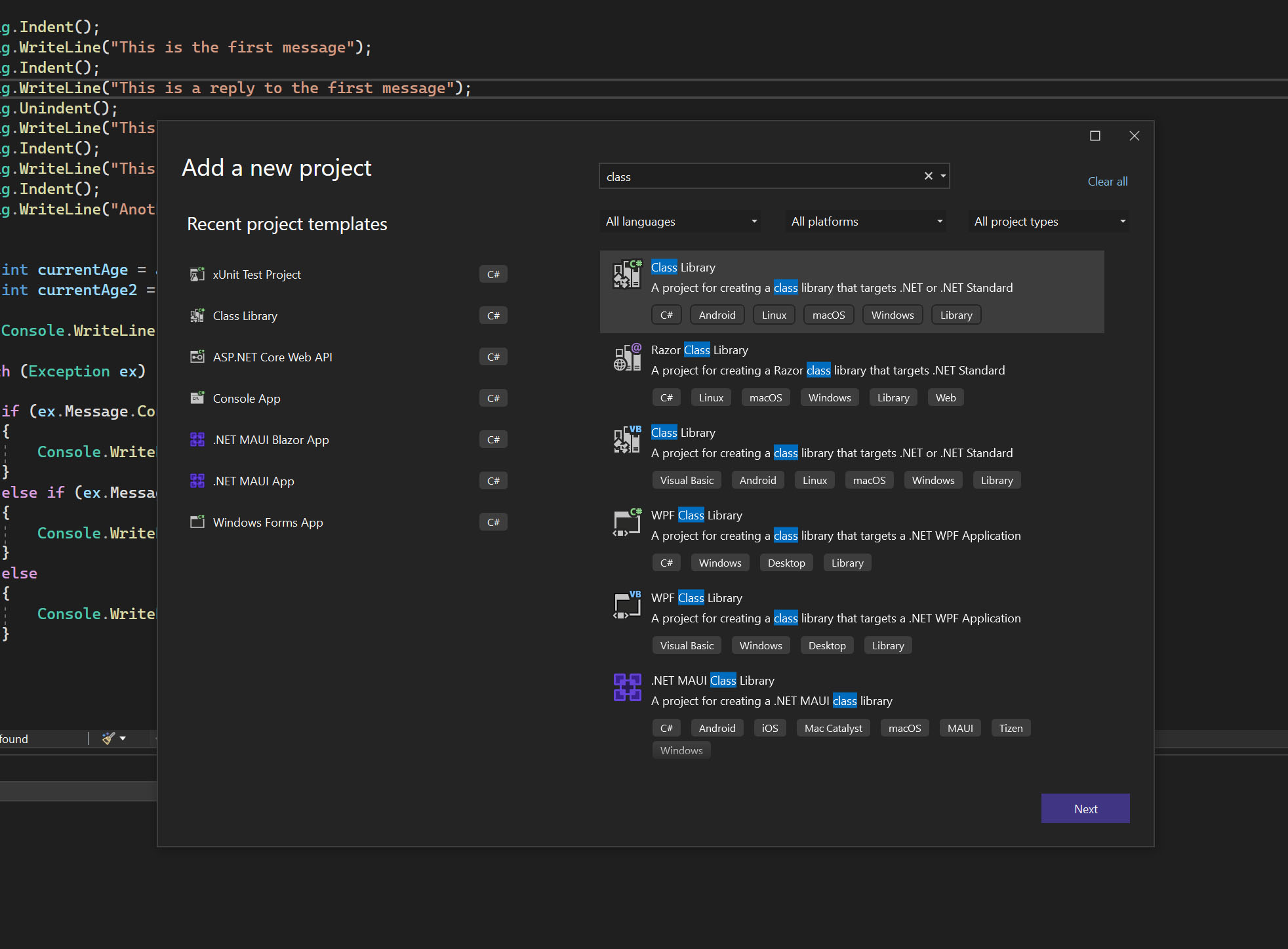Expand the search history dropdown arrow
Screen dimensions: 1288x949
pyautogui.click(x=943, y=176)
